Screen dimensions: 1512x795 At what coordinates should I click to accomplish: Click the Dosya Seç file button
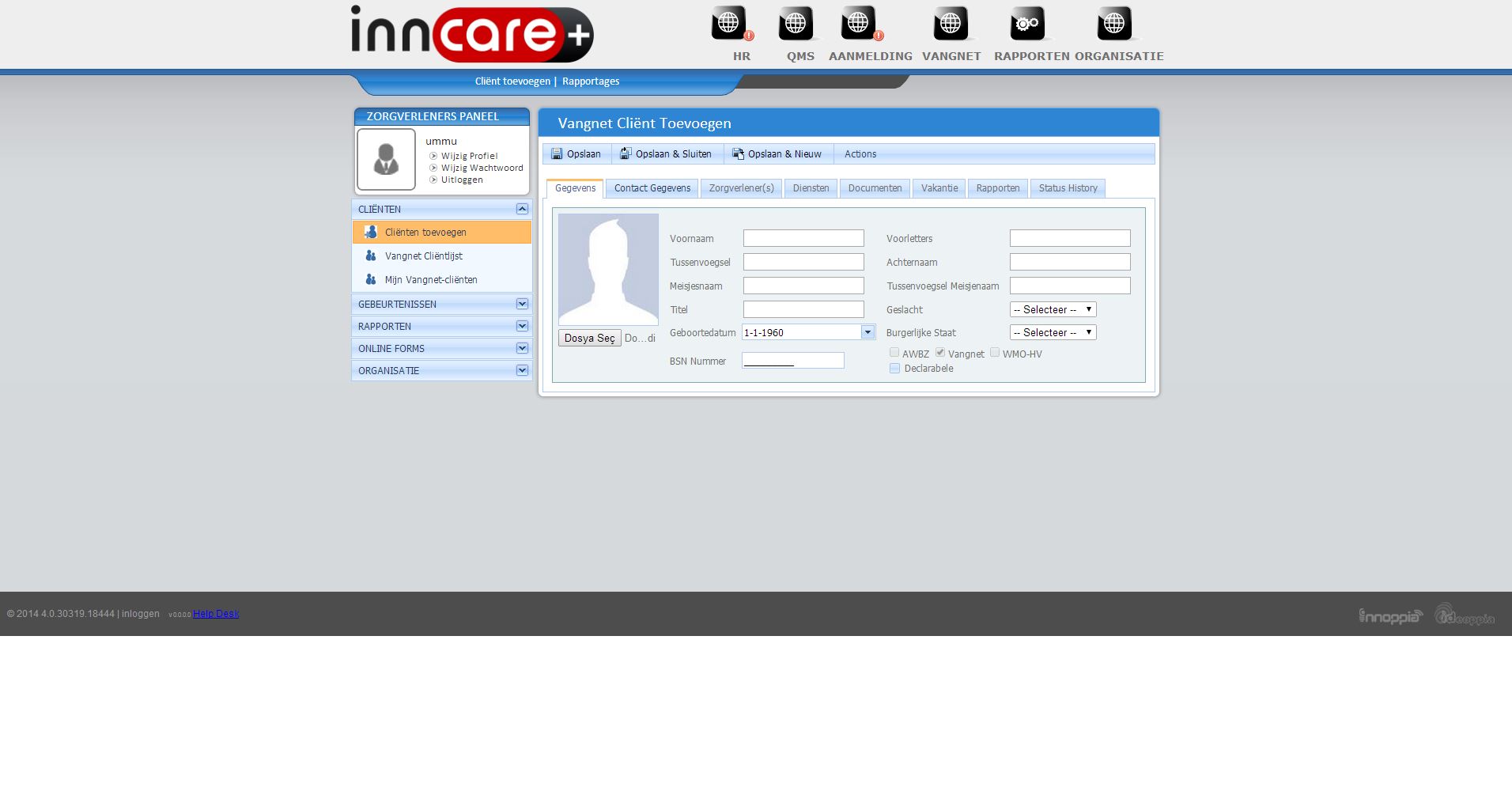coord(589,339)
